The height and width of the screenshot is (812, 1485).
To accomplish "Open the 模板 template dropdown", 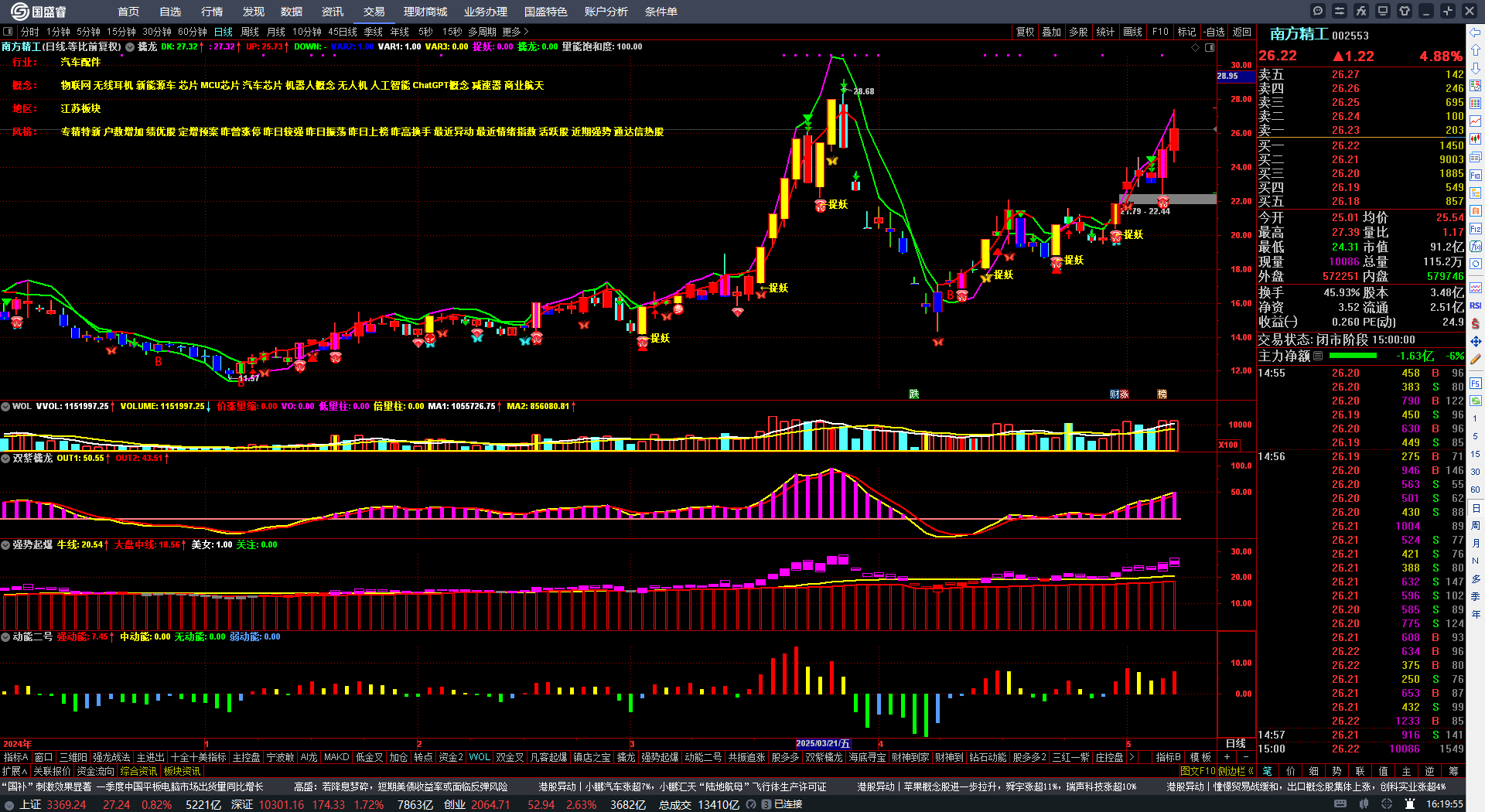I will 1200,757.
